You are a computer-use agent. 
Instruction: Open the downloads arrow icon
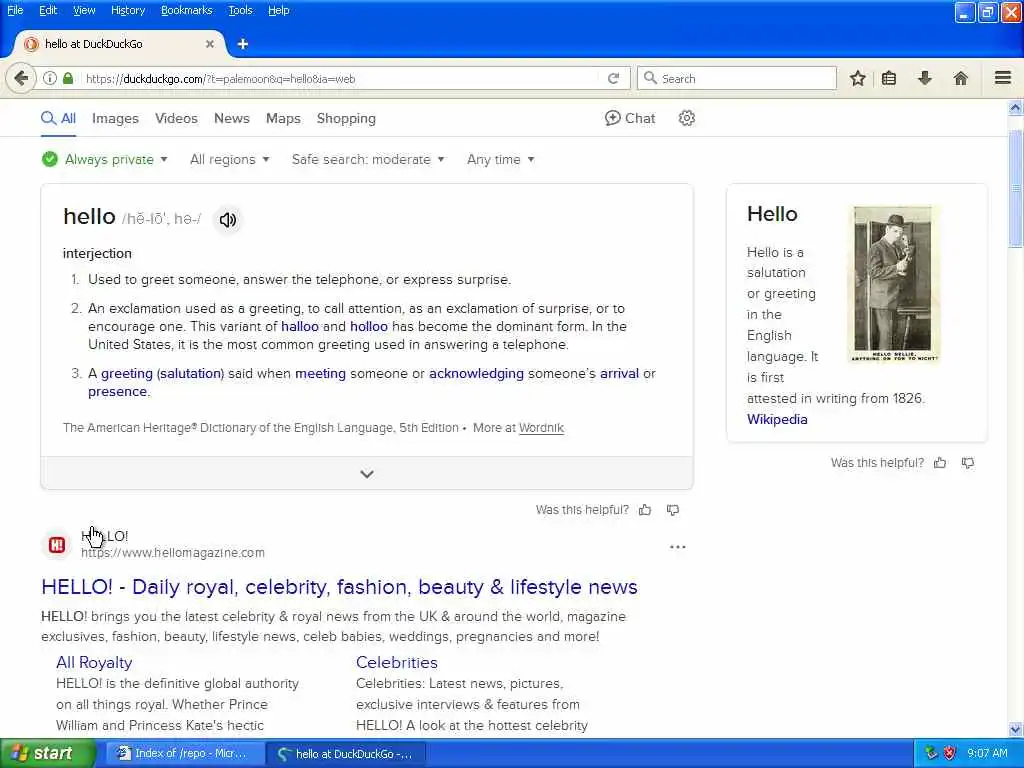925,78
